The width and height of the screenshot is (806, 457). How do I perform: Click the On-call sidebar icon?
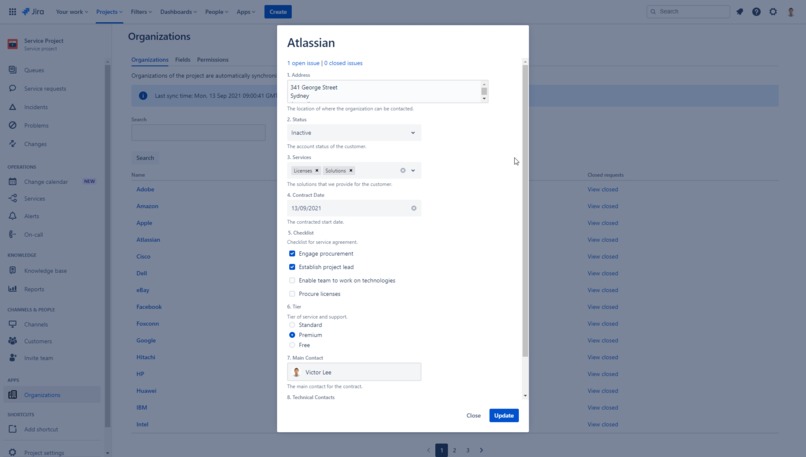[x=13, y=234]
